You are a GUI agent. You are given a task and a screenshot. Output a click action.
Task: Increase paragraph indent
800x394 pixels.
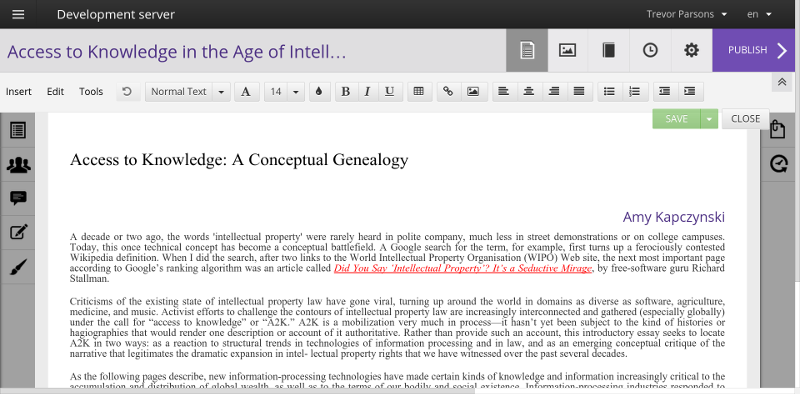click(x=690, y=92)
